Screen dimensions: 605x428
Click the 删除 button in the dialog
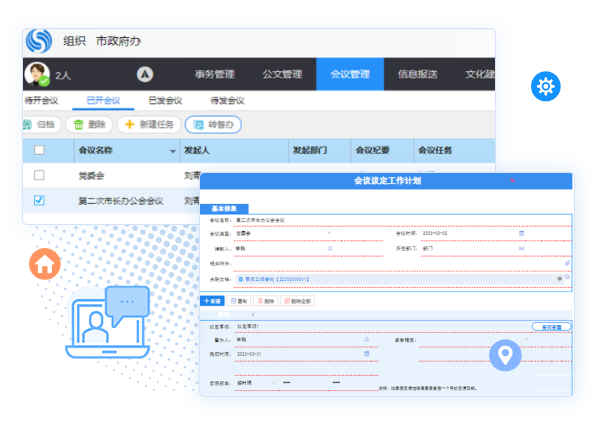point(266,301)
